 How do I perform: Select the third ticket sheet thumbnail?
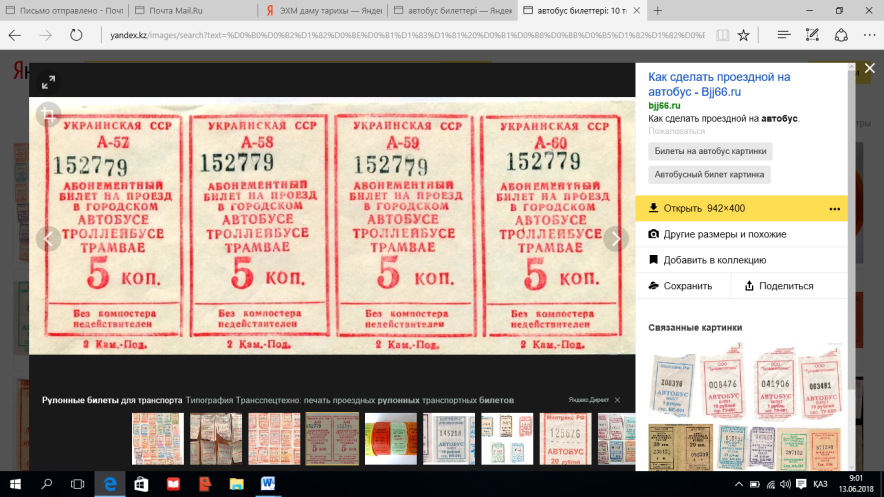274,439
